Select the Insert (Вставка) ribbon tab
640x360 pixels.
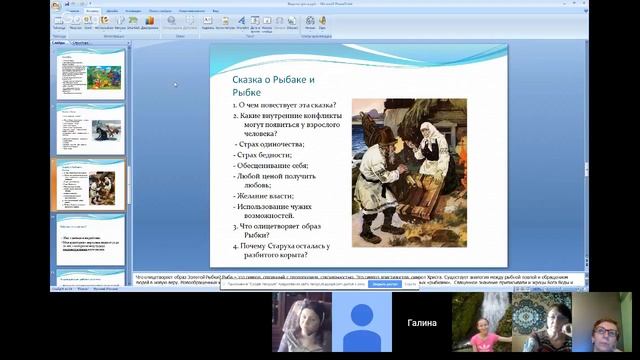tap(92, 11)
